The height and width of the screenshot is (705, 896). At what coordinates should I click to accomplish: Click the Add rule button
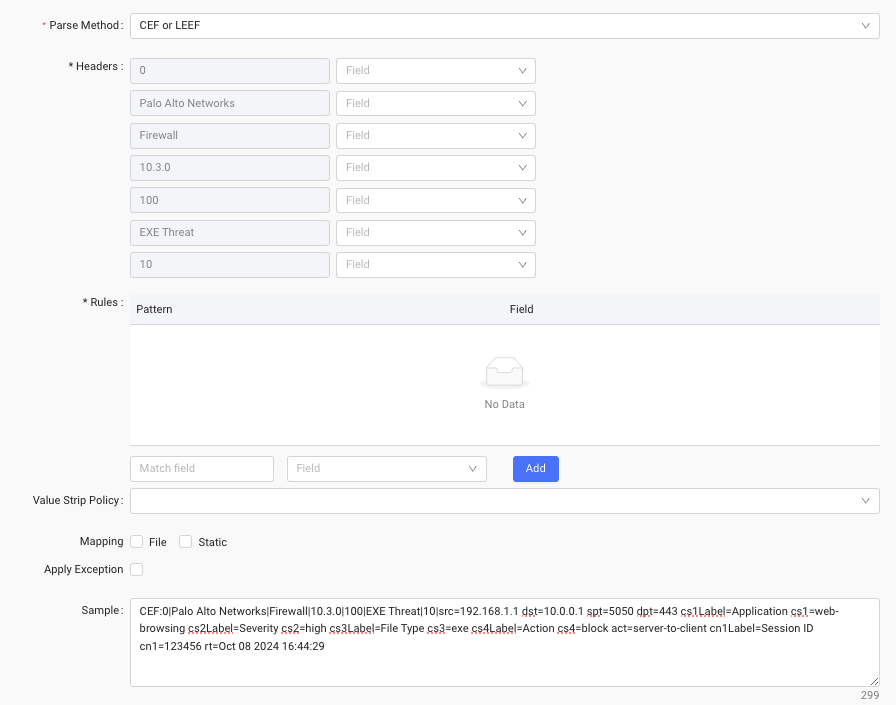tap(535, 468)
